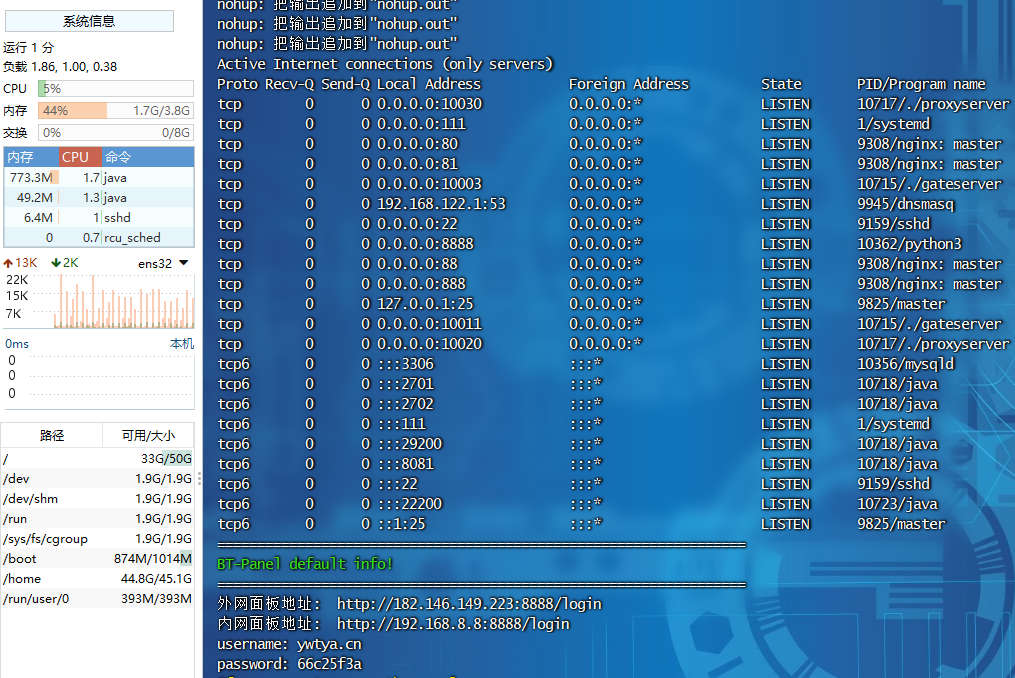The width and height of the screenshot is (1015, 678).
Task: Select the 命令 command column tab
Action: point(148,157)
